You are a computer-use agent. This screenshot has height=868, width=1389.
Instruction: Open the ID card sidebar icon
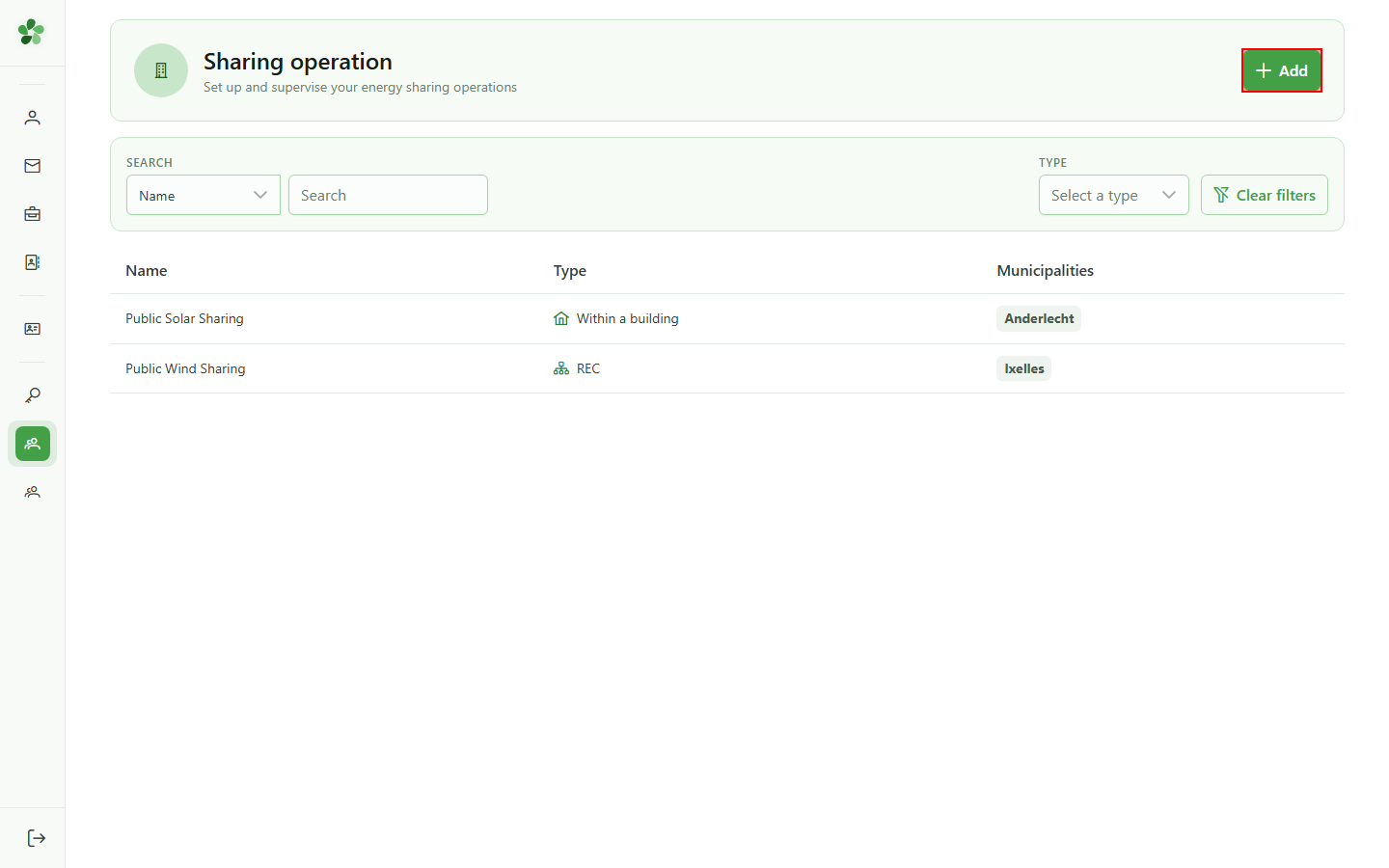tap(33, 329)
